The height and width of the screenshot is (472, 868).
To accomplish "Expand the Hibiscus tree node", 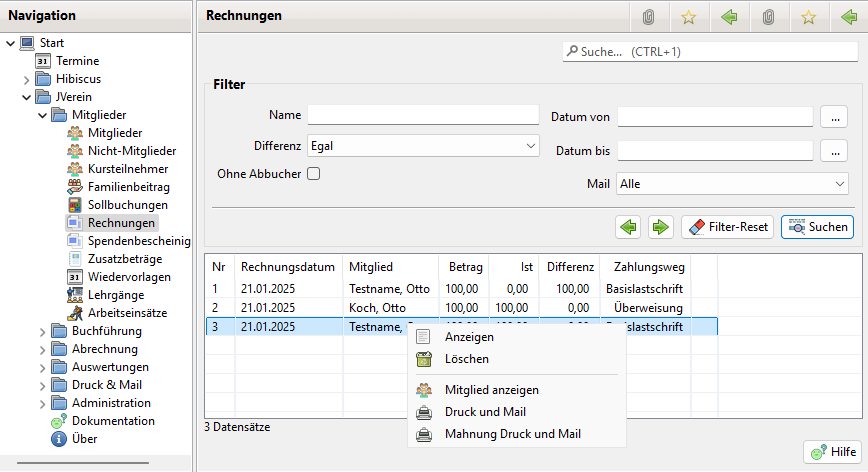I will 27,79.
